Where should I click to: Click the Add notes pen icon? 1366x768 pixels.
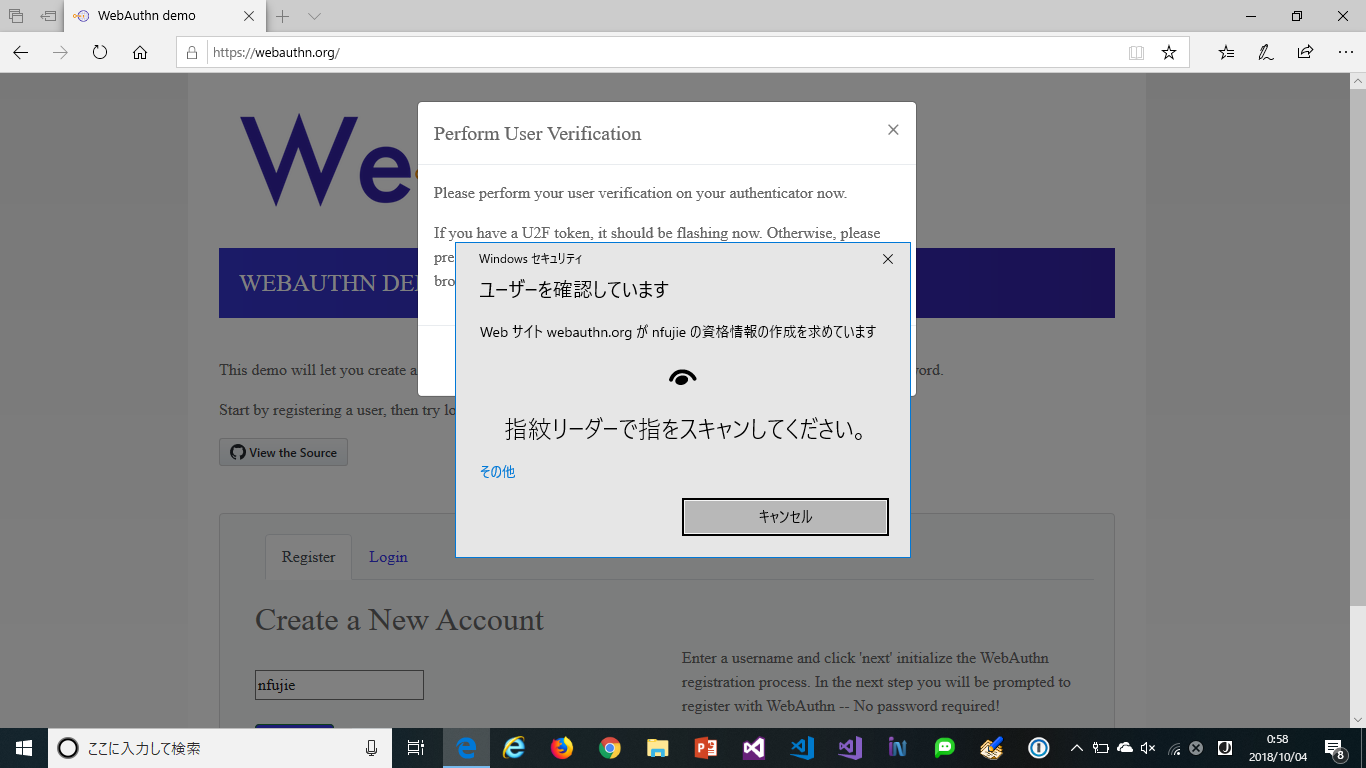click(x=1266, y=52)
